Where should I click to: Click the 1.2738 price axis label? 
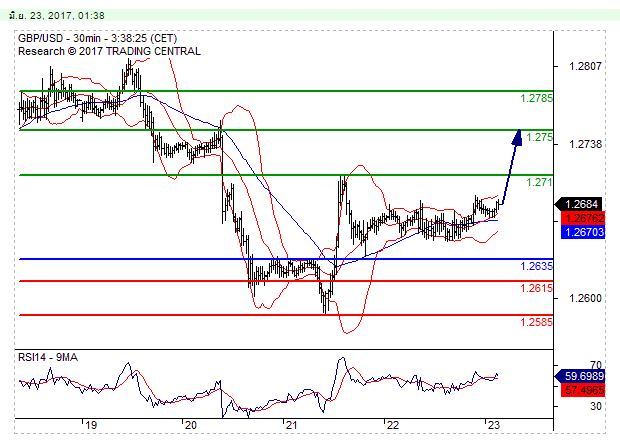(x=585, y=144)
